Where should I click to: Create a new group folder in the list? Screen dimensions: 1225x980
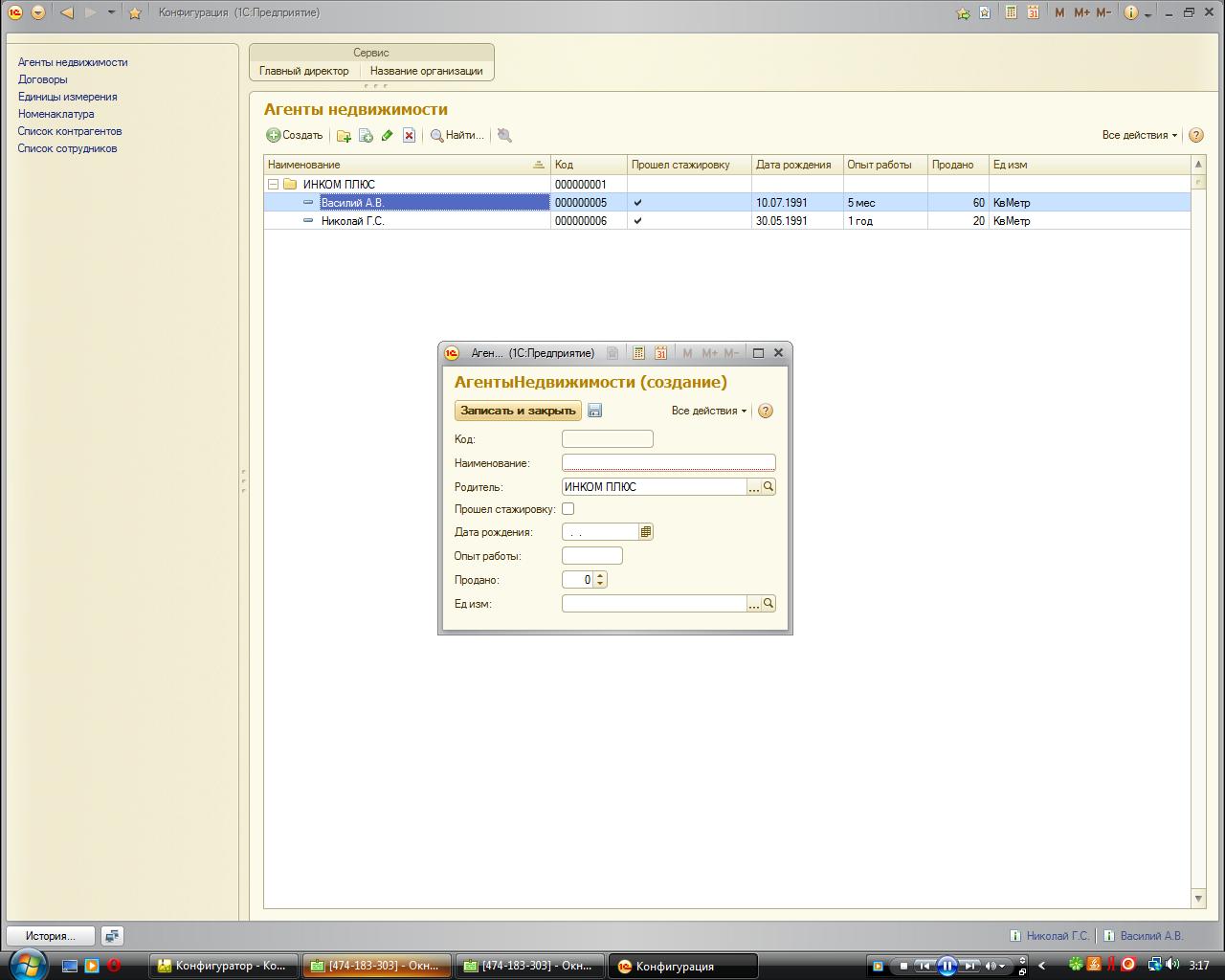tap(344, 136)
